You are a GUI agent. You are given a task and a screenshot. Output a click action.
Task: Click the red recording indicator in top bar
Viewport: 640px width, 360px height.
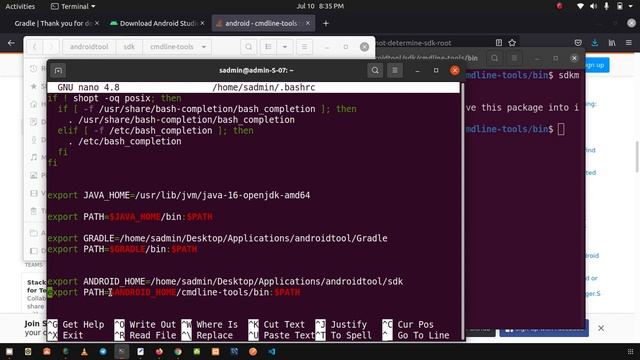coord(560,6)
